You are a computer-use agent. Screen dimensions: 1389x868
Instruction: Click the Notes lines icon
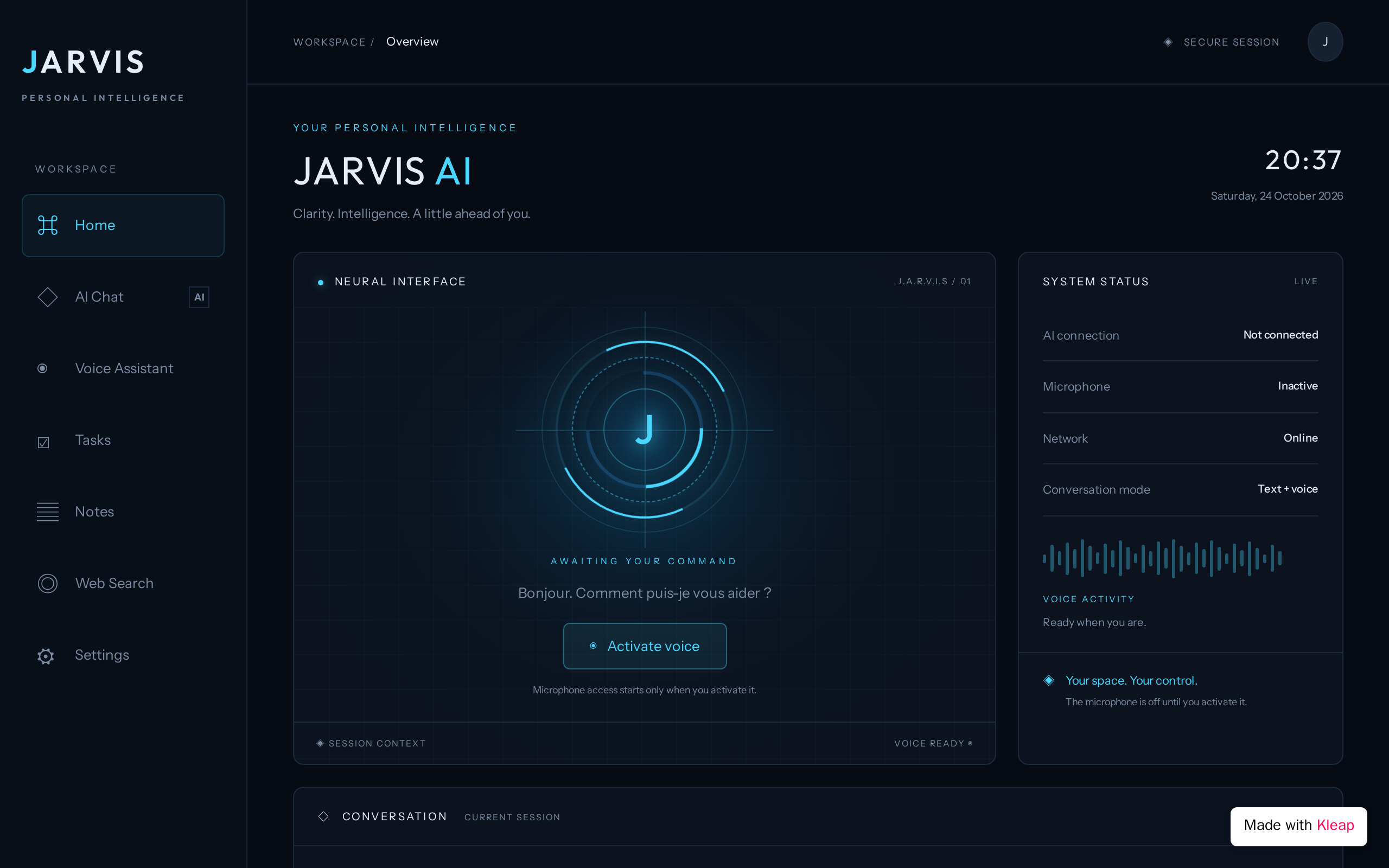tap(48, 512)
